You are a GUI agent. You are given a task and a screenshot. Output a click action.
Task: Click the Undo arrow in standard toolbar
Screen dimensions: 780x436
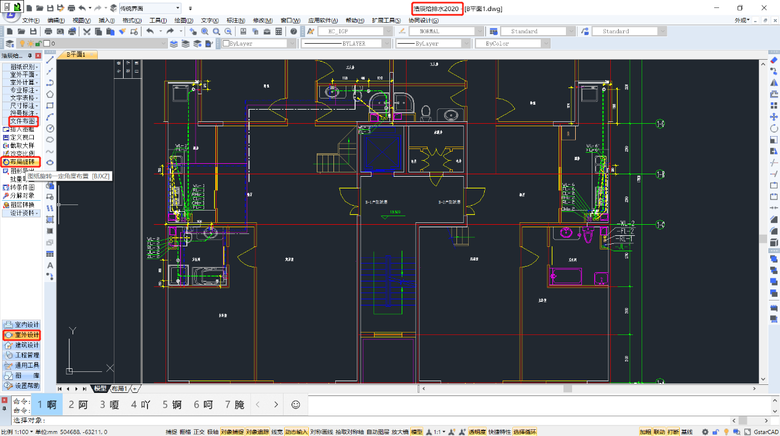[x=149, y=32]
